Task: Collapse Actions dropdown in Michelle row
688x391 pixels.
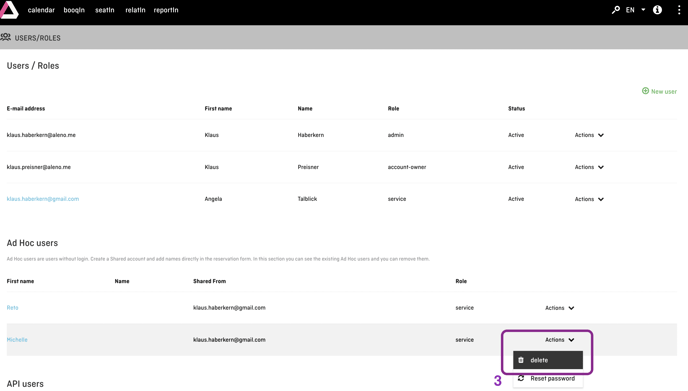Action: pyautogui.click(x=559, y=340)
